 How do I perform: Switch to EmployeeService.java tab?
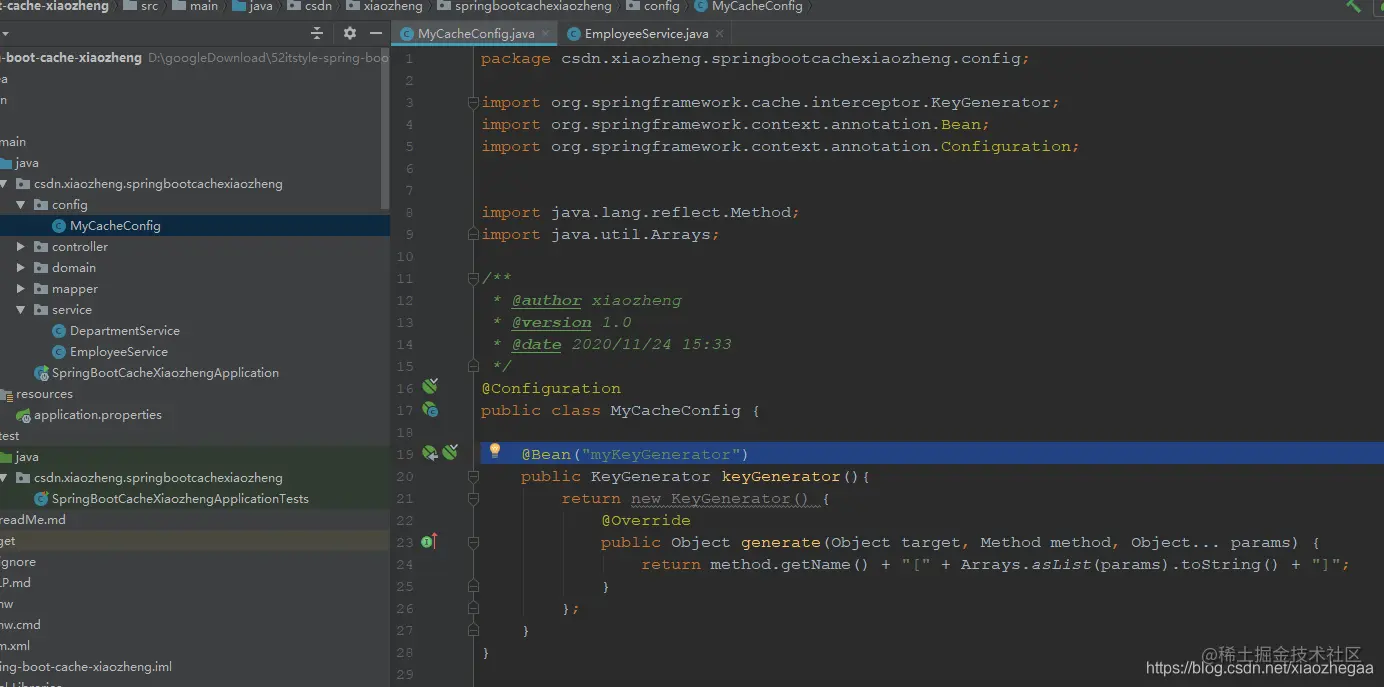click(646, 33)
